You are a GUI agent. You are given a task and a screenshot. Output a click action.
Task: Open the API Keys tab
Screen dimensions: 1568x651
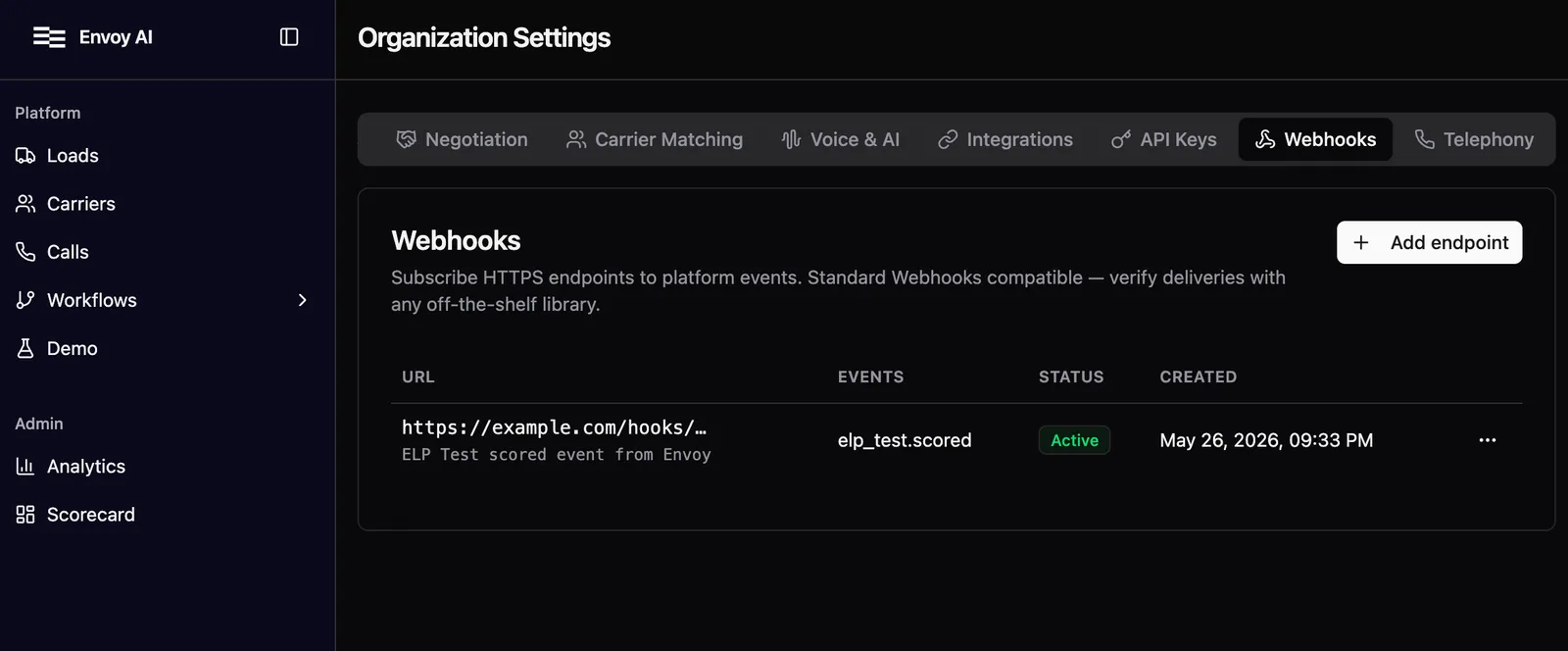coord(1164,139)
